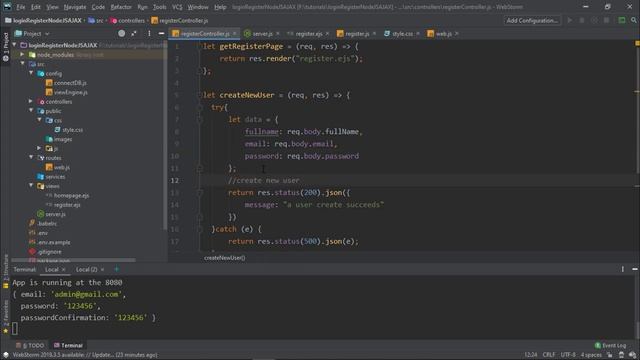Image resolution: width=640 pixels, height=360 pixels.
Task: Open the Refactor menu
Action: 121,7
